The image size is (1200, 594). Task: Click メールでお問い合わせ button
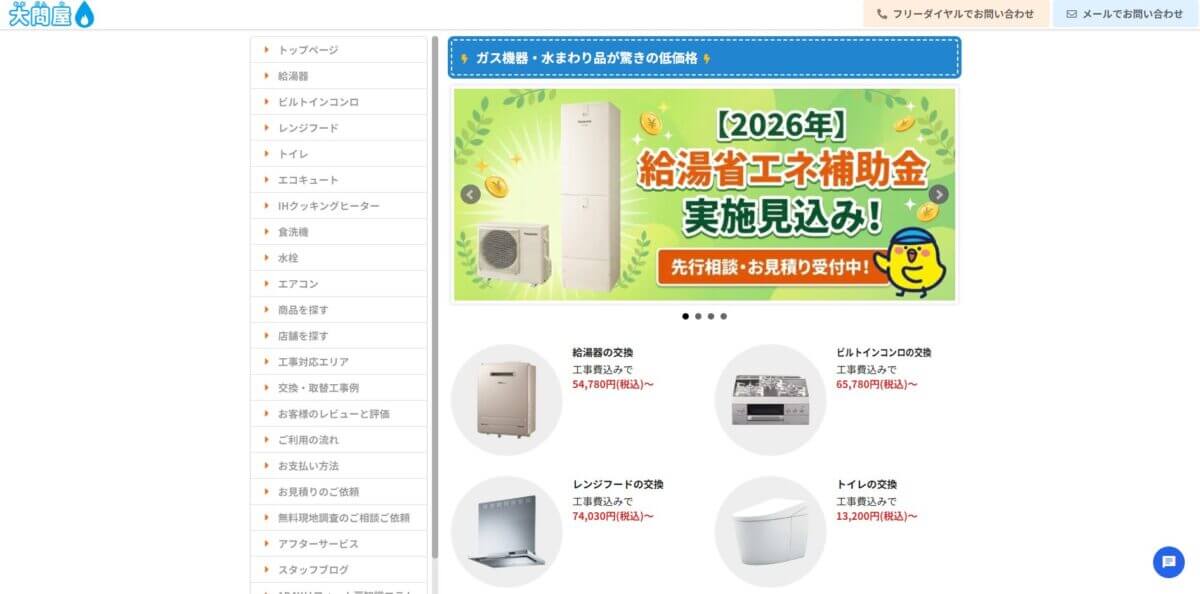pyautogui.click(x=1125, y=14)
